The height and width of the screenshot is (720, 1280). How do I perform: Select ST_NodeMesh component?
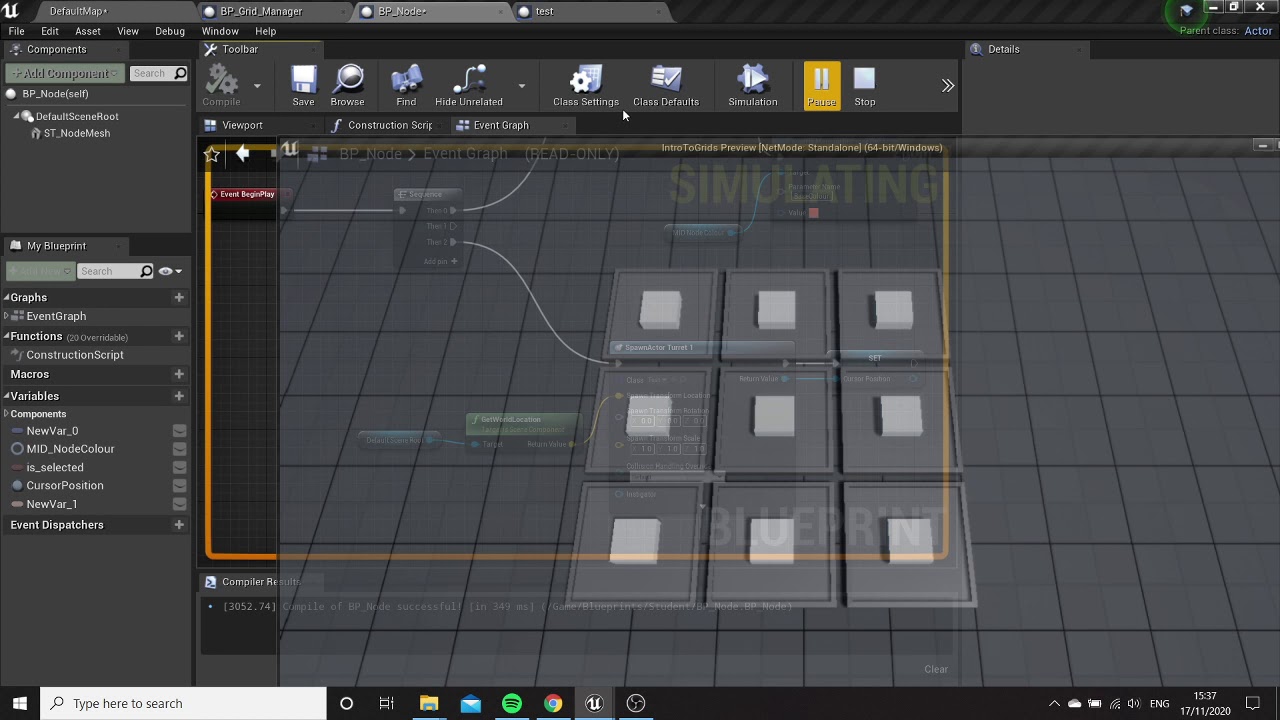76,133
